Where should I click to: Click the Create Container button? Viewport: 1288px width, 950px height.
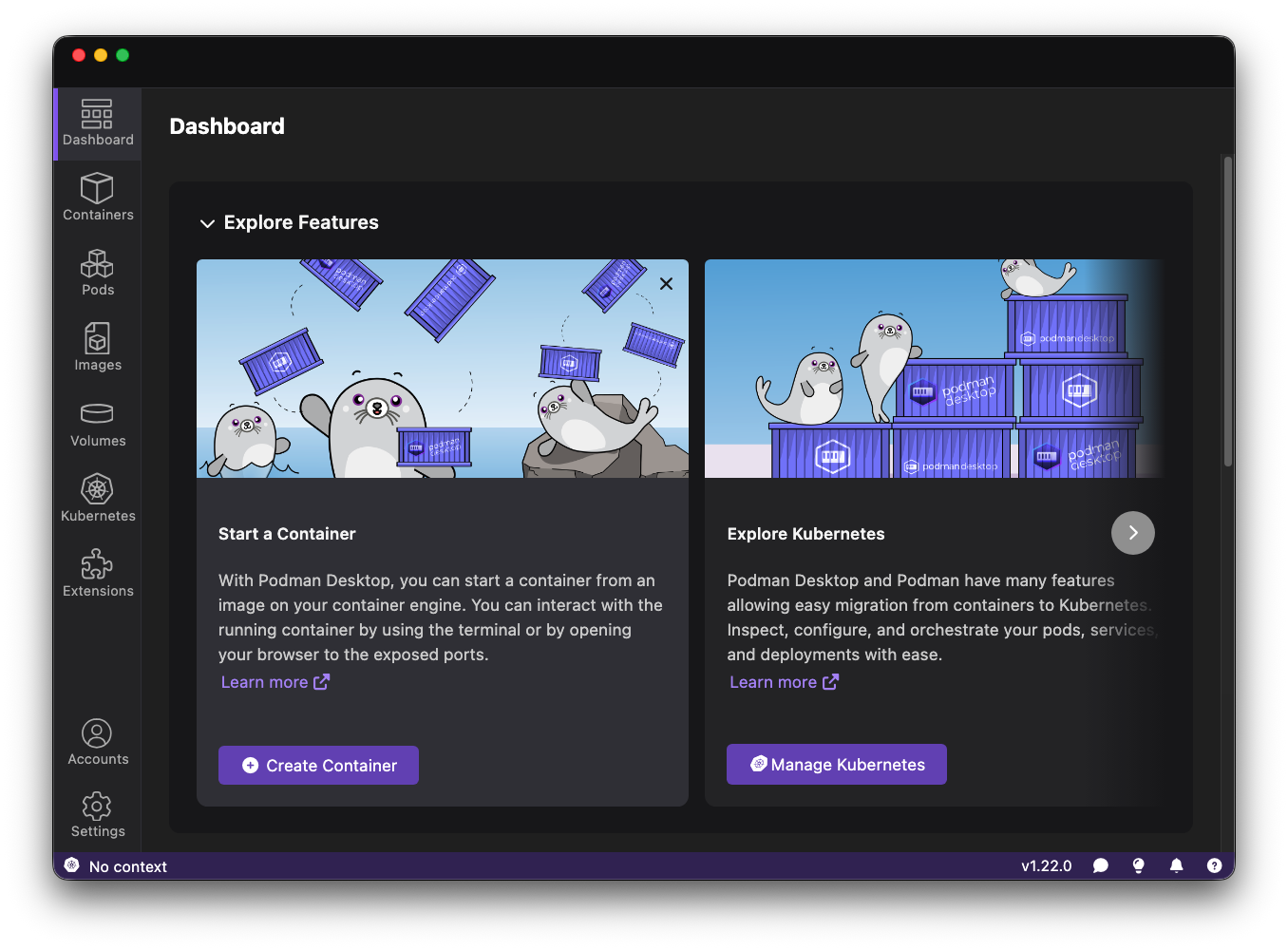pos(318,765)
